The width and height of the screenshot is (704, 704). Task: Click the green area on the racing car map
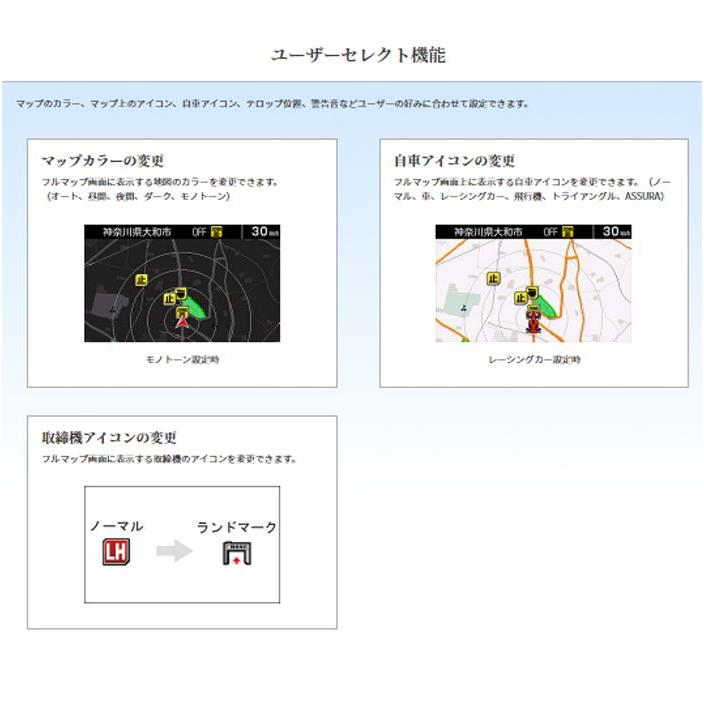[x=547, y=305]
